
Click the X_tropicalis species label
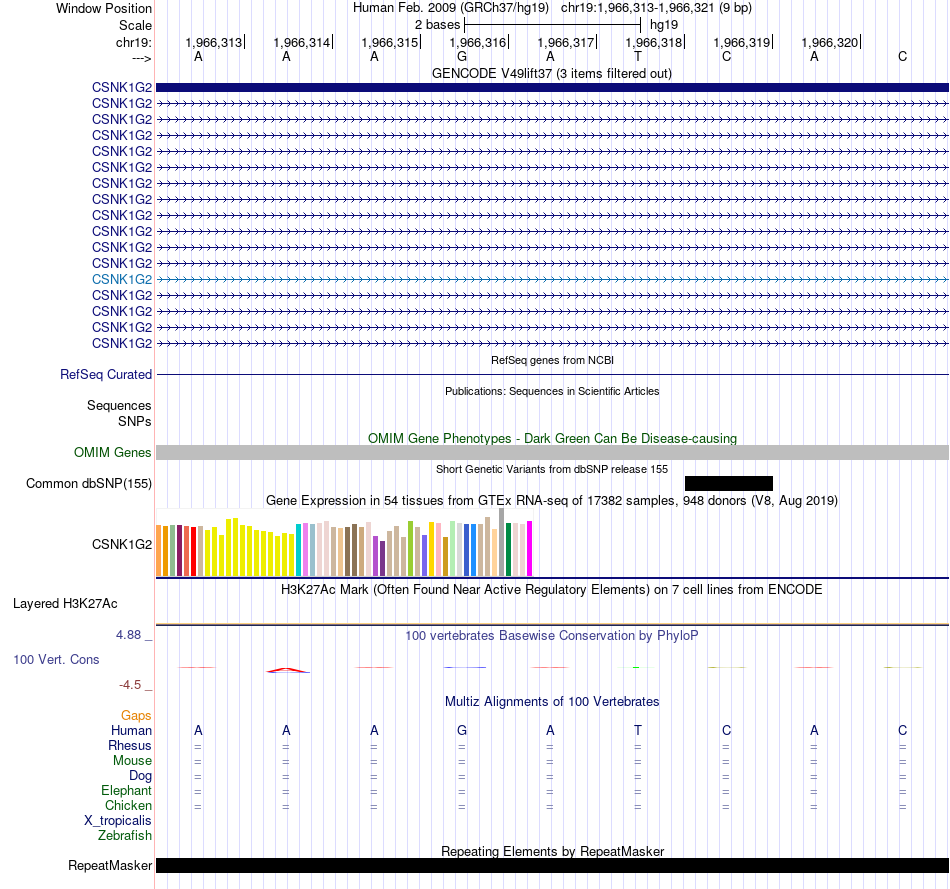tap(118, 821)
